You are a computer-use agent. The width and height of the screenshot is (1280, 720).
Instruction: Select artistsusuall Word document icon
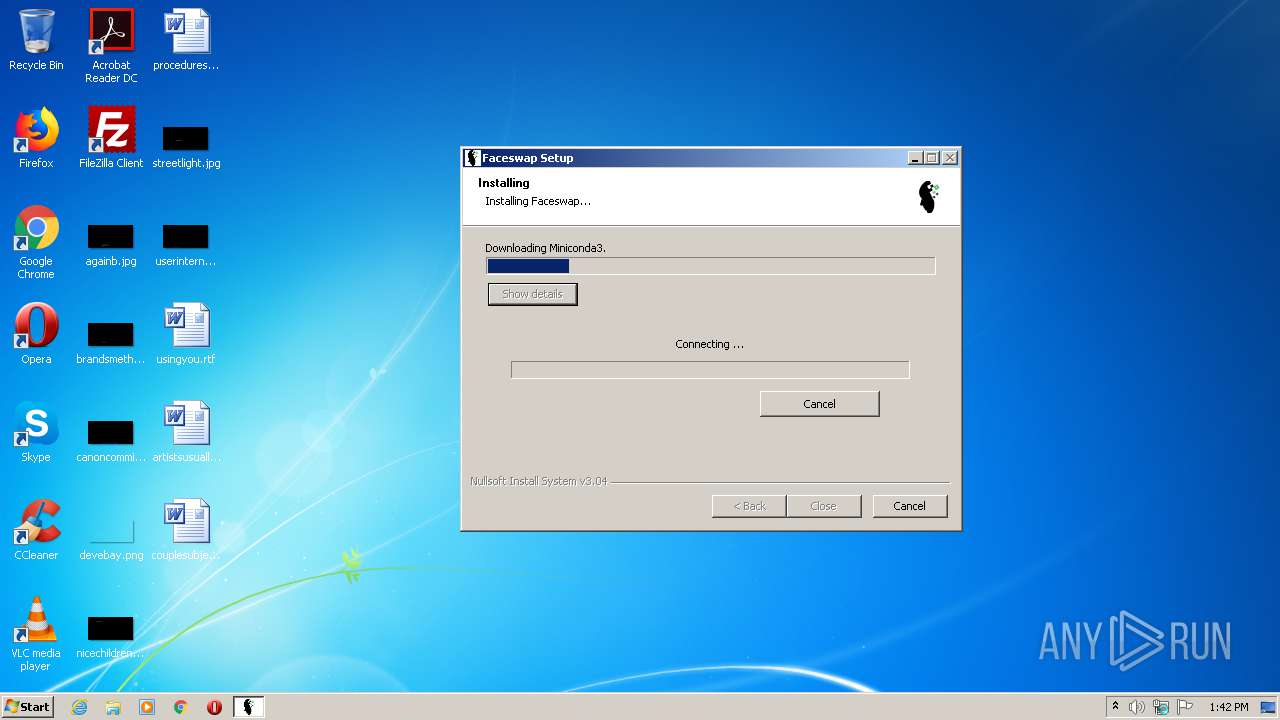click(x=186, y=432)
